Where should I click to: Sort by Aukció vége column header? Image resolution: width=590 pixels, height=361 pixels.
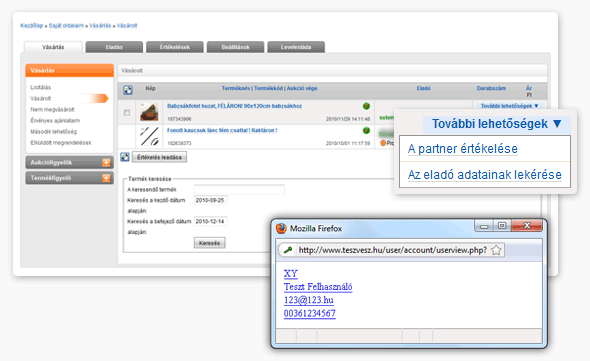(x=302, y=88)
